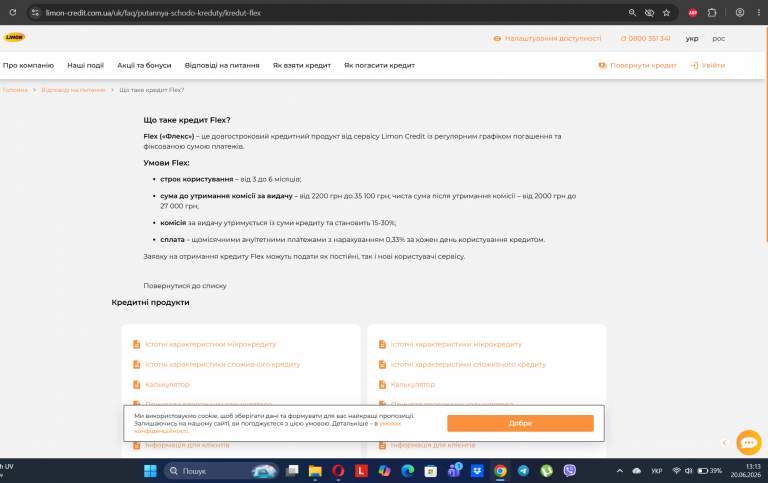Open network and Wi-Fi tray icon
Viewport: 768px width, 483px height.
pos(676,471)
